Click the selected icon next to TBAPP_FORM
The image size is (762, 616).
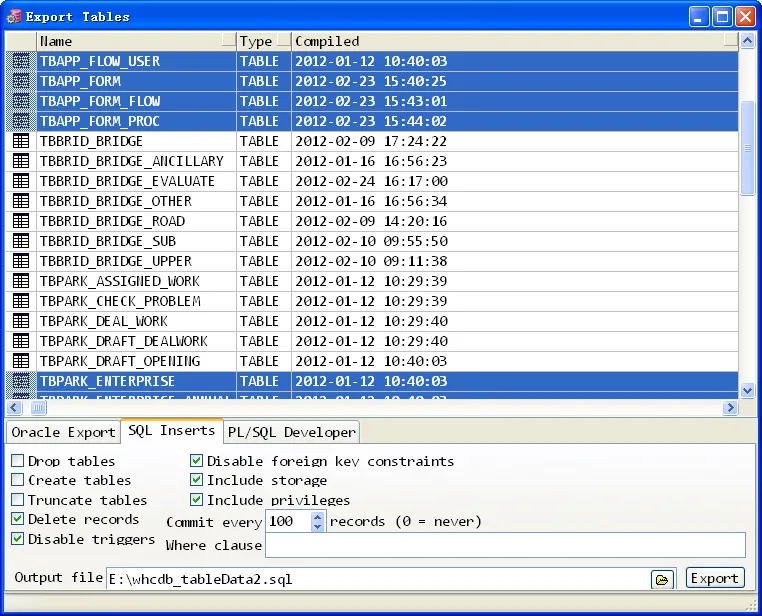(x=21, y=81)
